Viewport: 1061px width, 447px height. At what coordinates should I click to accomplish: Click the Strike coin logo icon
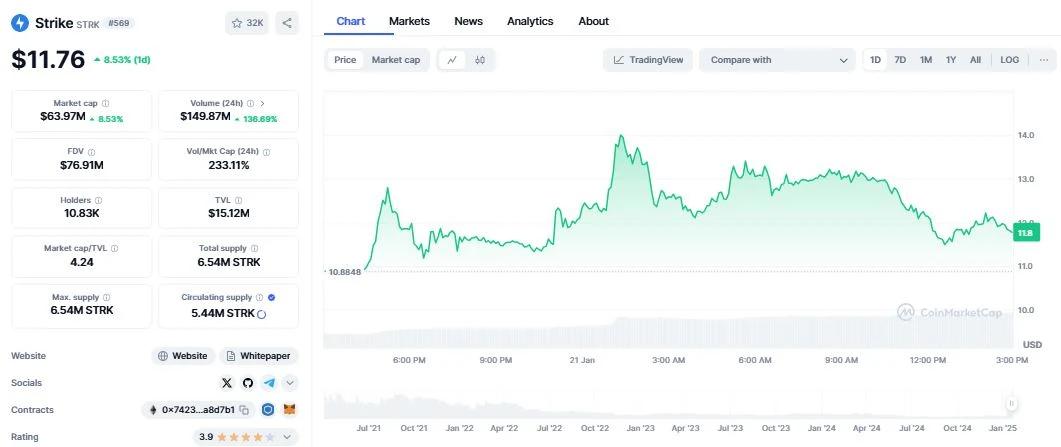tap(20, 23)
